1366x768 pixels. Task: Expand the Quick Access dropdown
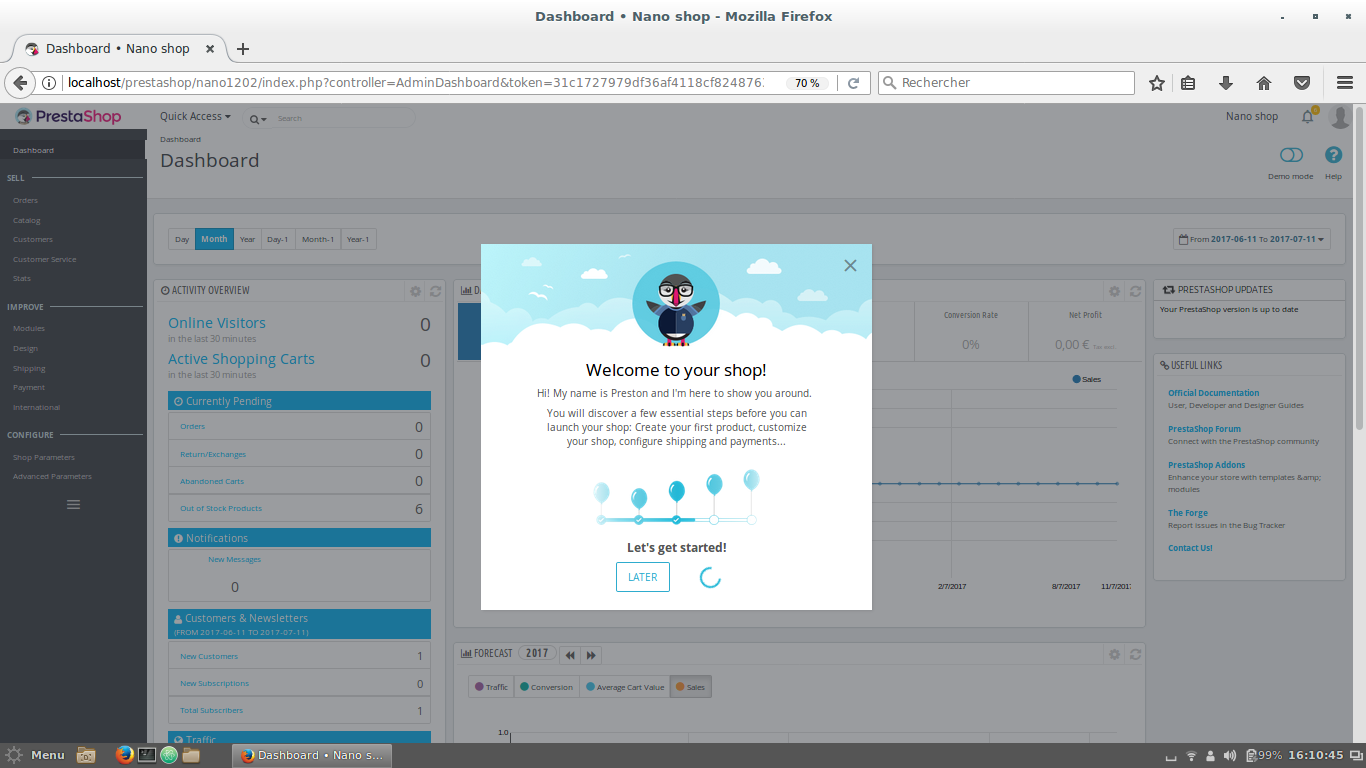click(195, 117)
